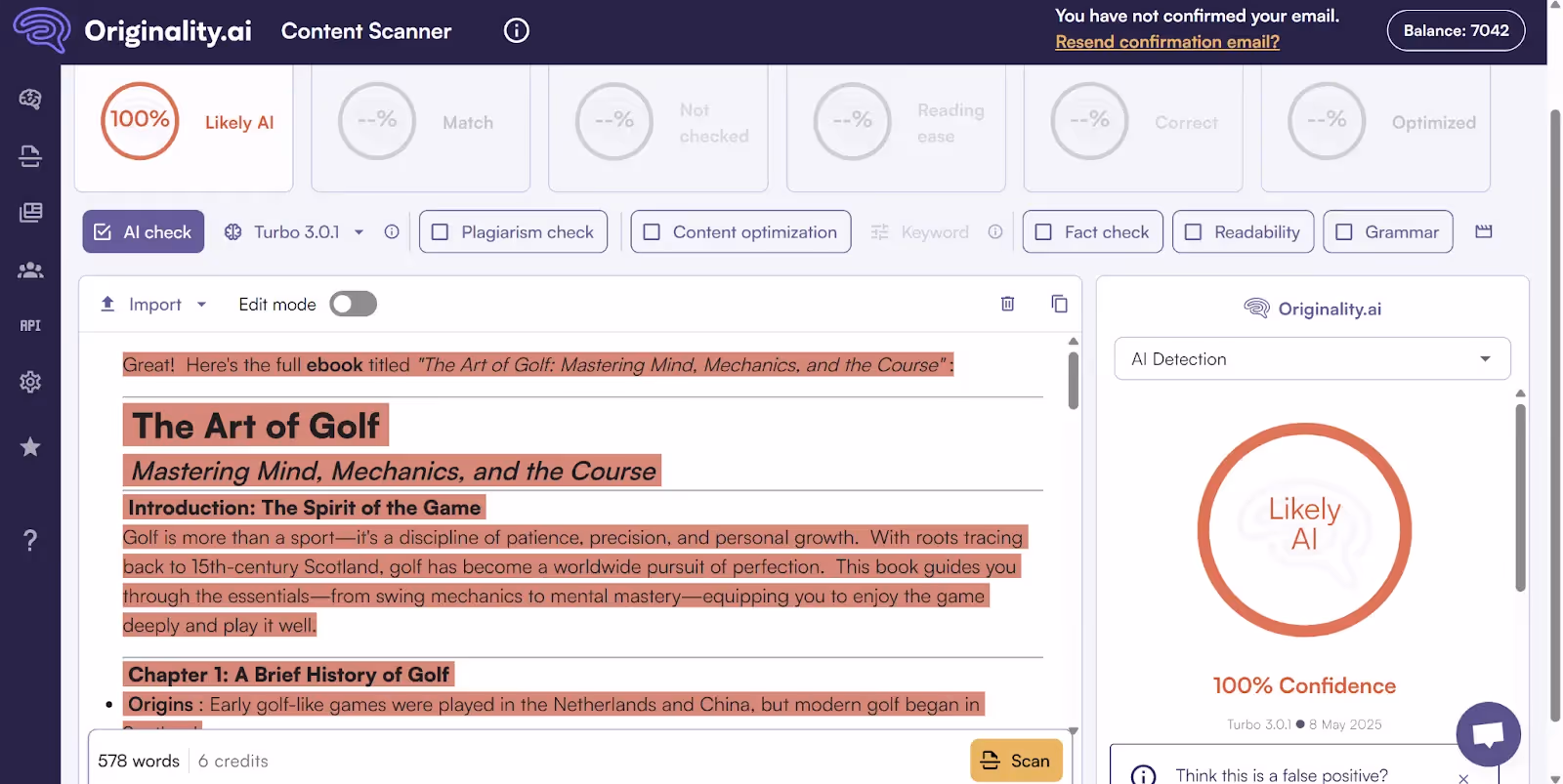Expand the Turbo 3.0.1 model dropdown

pyautogui.click(x=359, y=232)
